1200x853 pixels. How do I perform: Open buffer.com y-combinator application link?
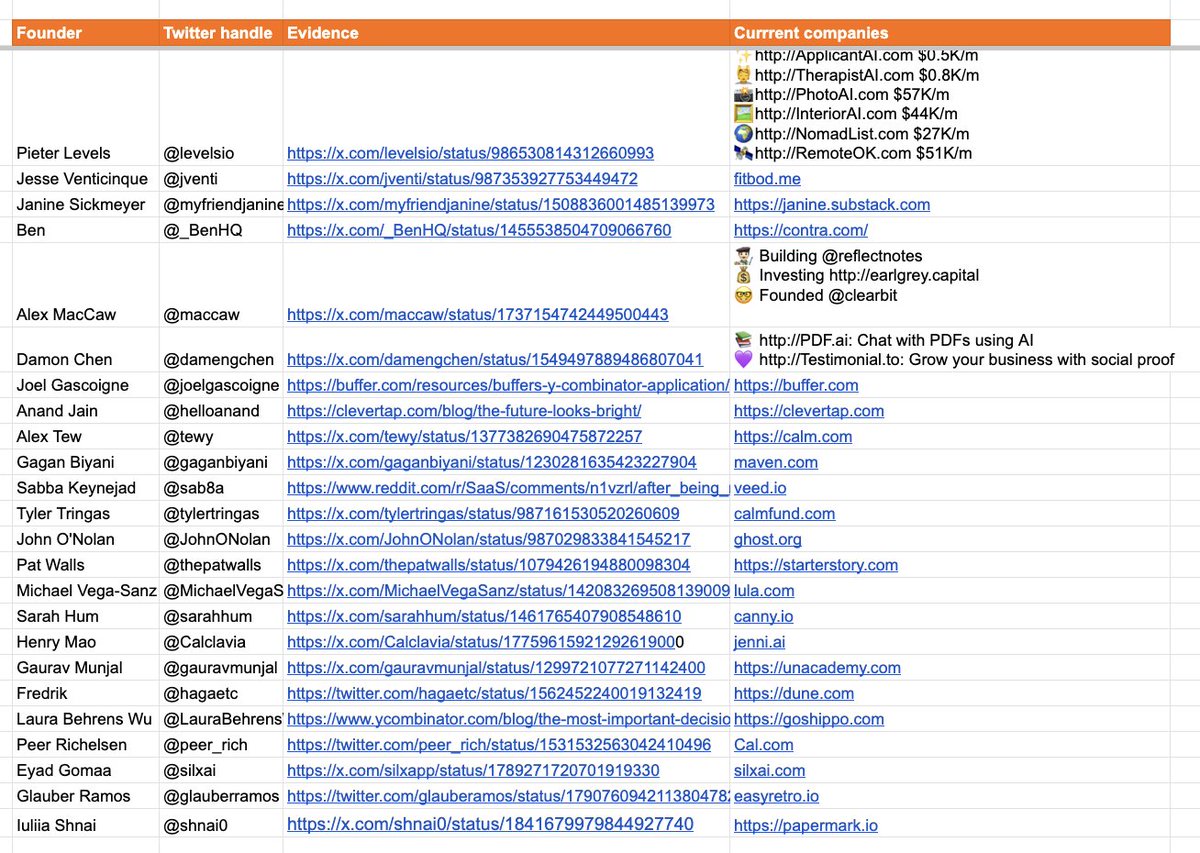(508, 385)
